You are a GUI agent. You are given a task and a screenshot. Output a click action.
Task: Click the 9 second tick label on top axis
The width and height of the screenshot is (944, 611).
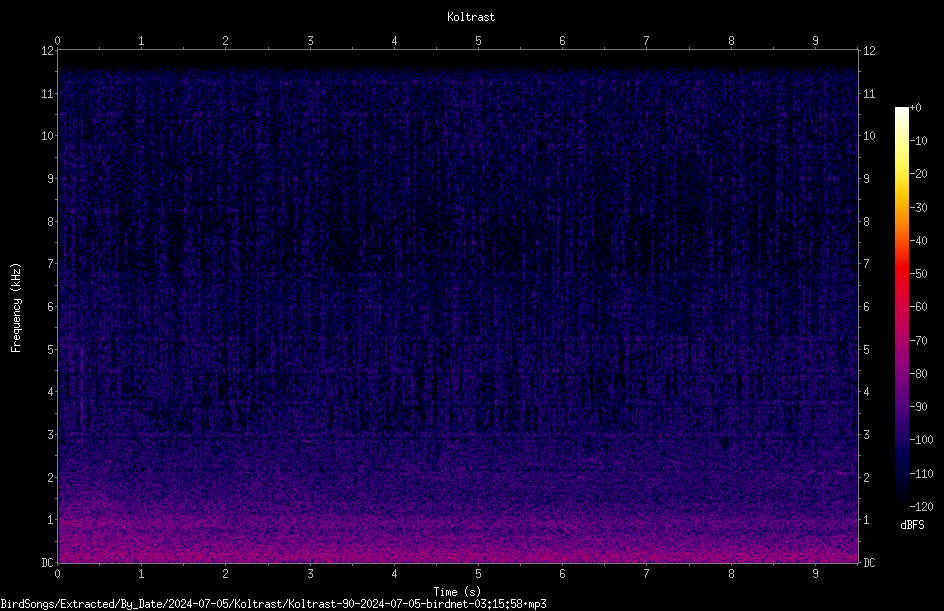coord(815,40)
